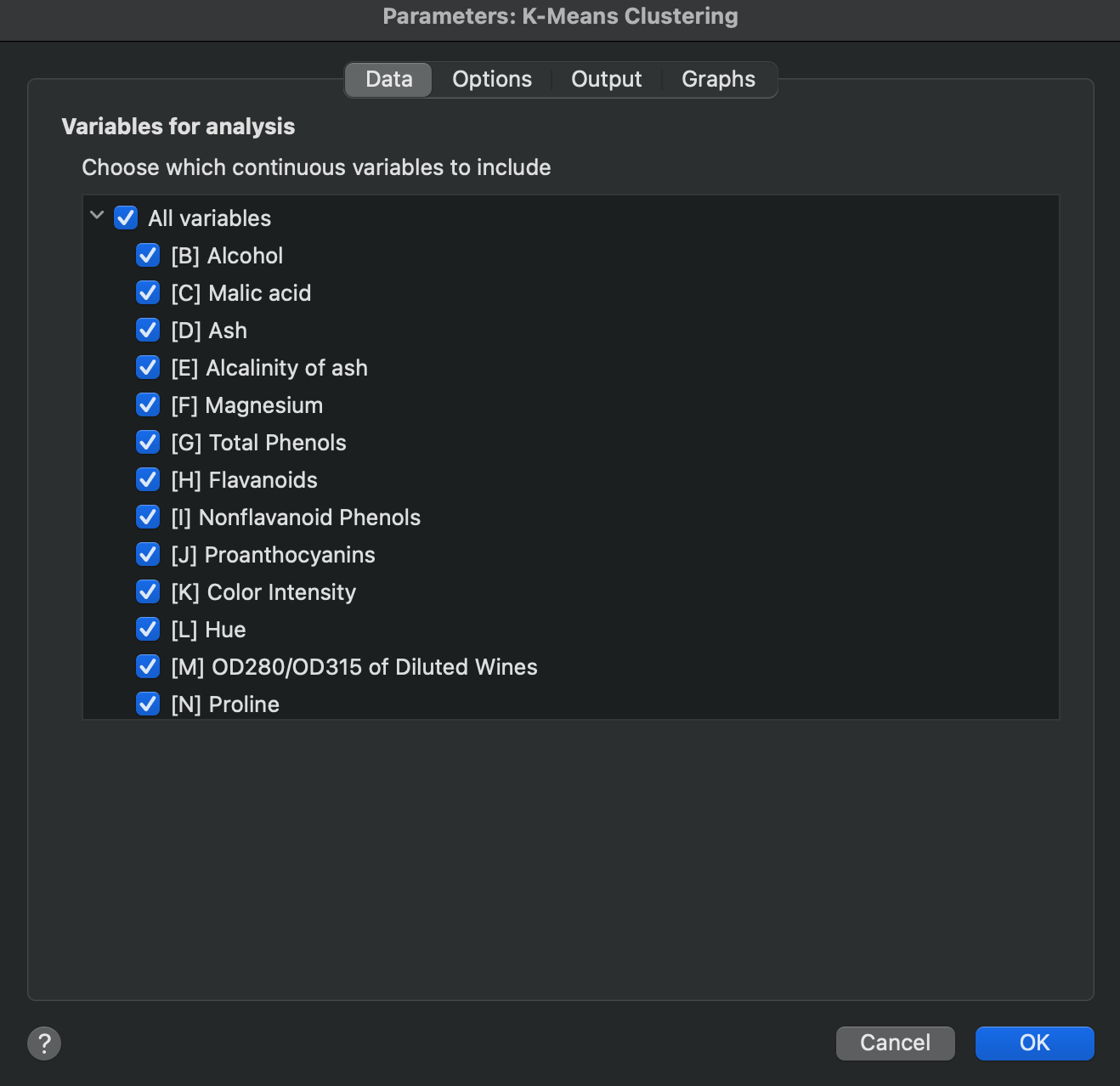Toggle [K] Color Intensity checkbox
Screen dimensions: 1120x1086
click(148, 591)
